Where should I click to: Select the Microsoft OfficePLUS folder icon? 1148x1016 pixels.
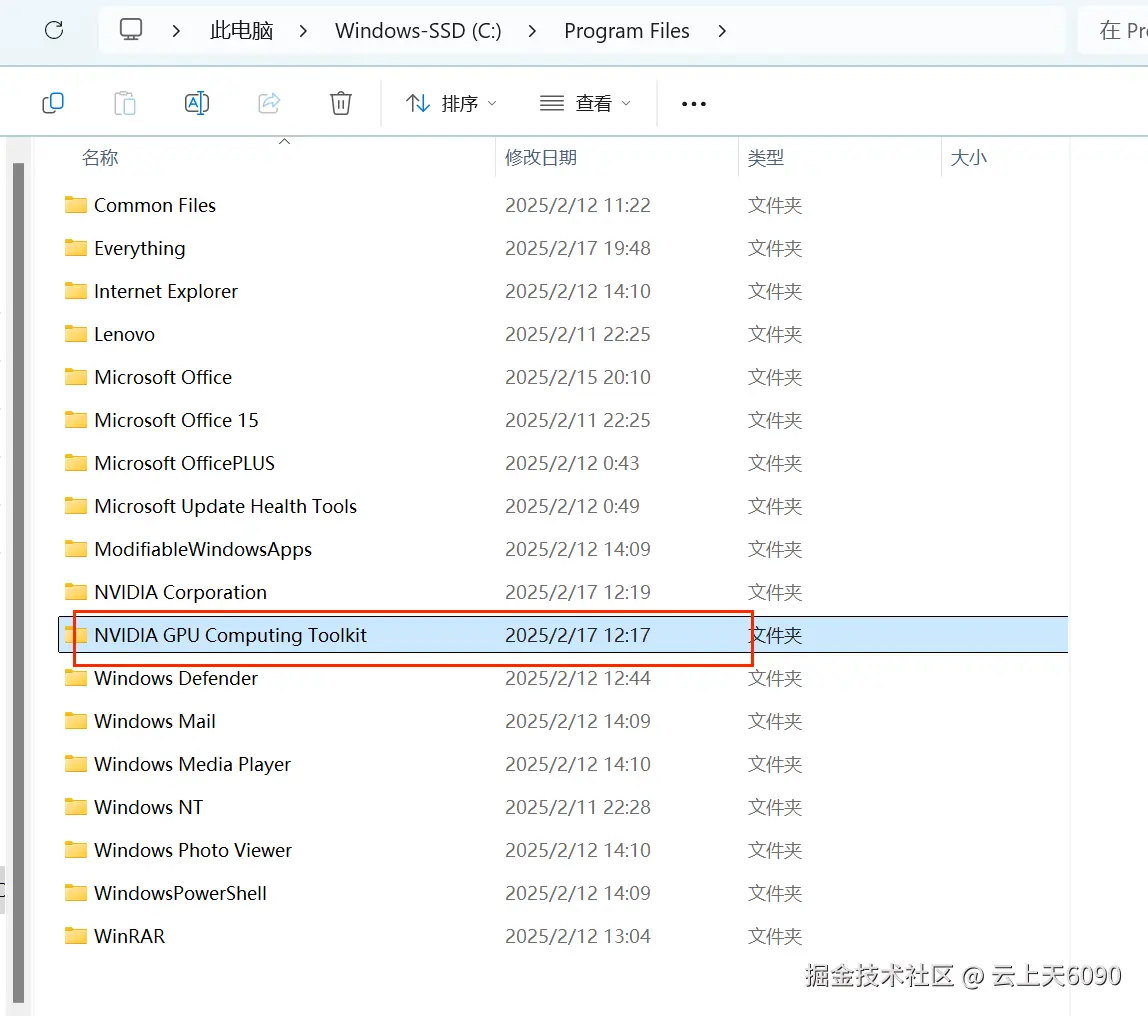pos(75,463)
